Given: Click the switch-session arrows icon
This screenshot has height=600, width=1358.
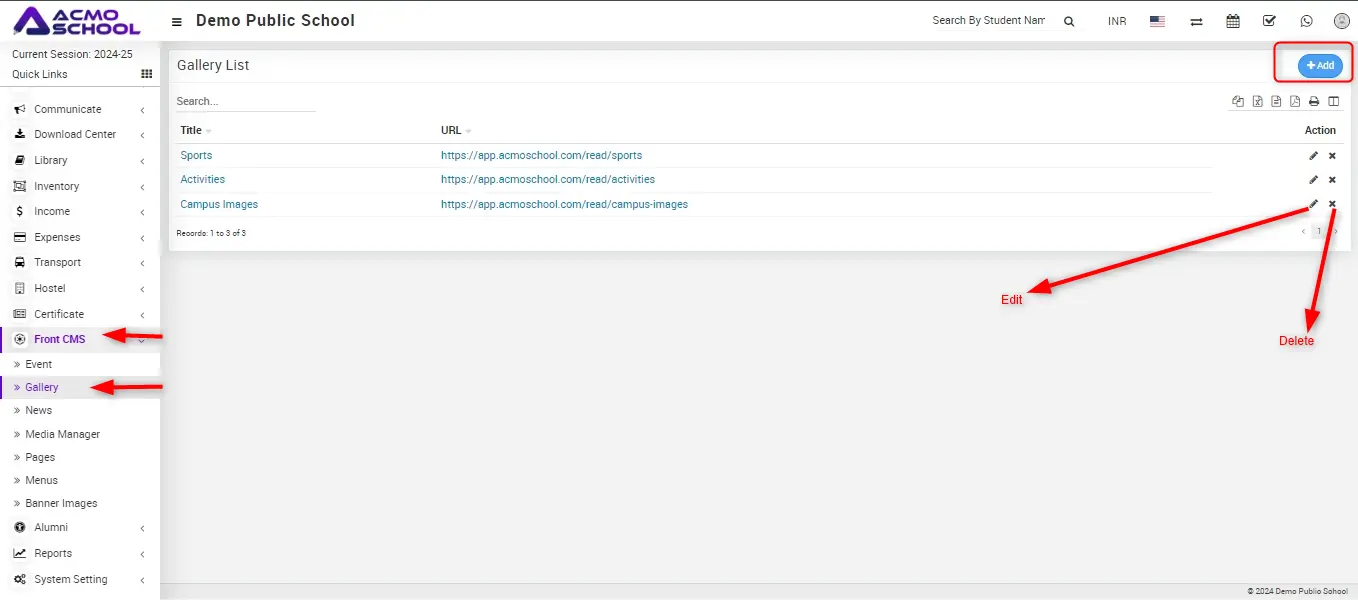Looking at the screenshot, I should pos(1196,21).
